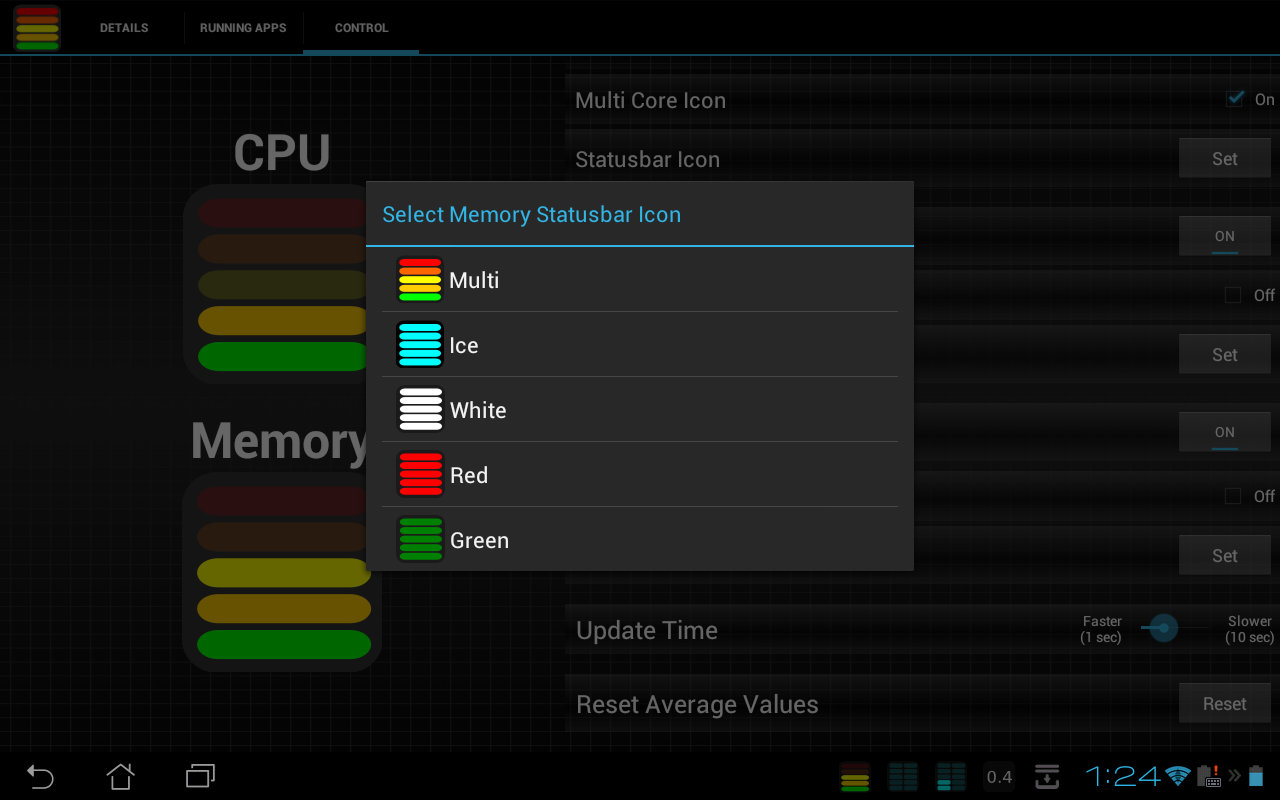Click the memory usage icon in system tray
1280x800 pixels.
(x=855, y=776)
